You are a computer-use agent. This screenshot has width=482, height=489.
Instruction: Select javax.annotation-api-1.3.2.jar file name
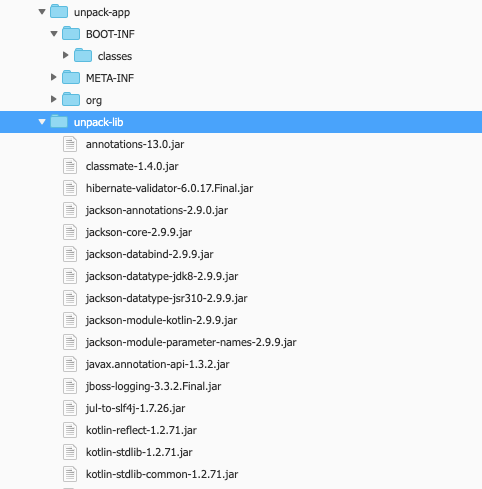[x=158, y=364]
